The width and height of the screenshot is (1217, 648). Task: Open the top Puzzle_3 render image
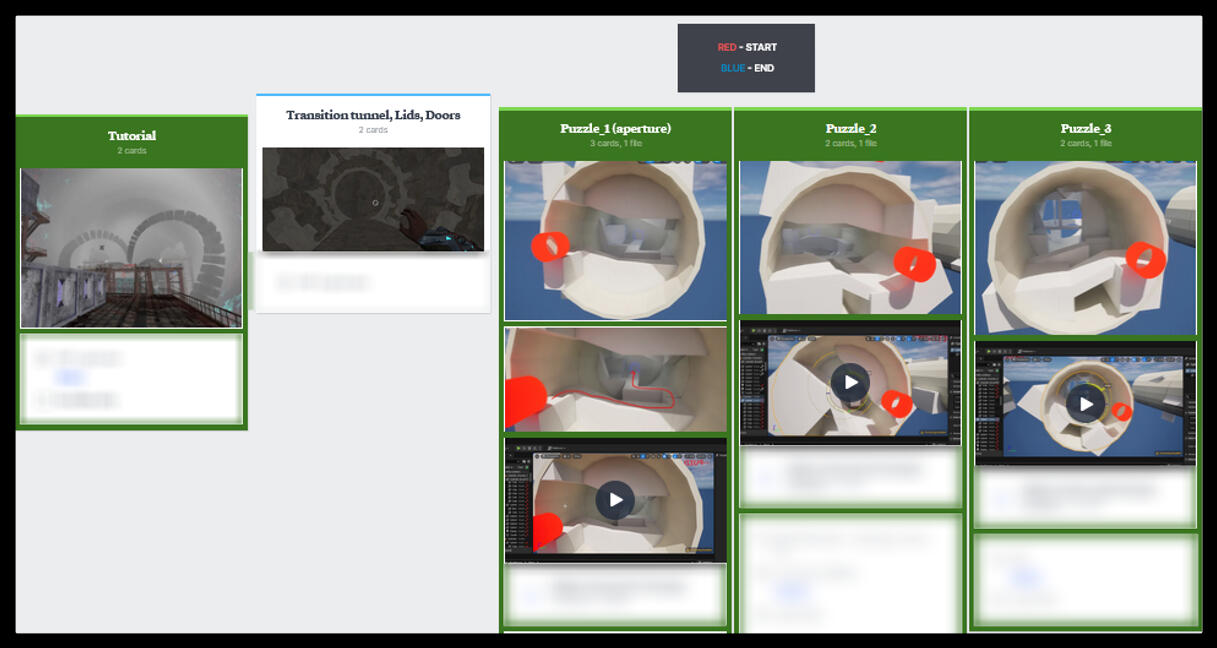(1085, 247)
